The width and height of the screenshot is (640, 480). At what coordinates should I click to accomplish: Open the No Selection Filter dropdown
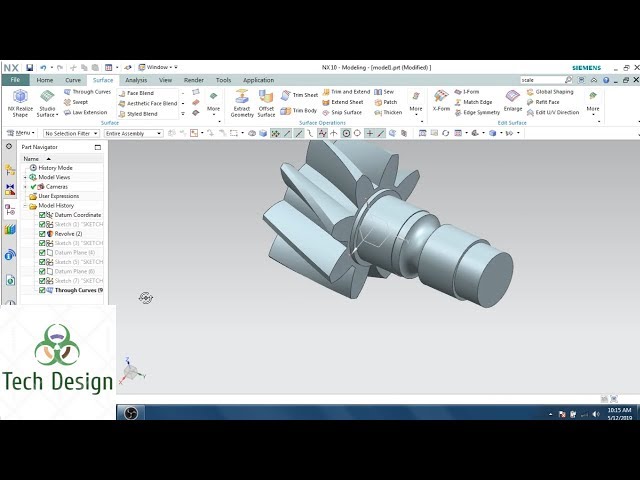[x=71, y=133]
